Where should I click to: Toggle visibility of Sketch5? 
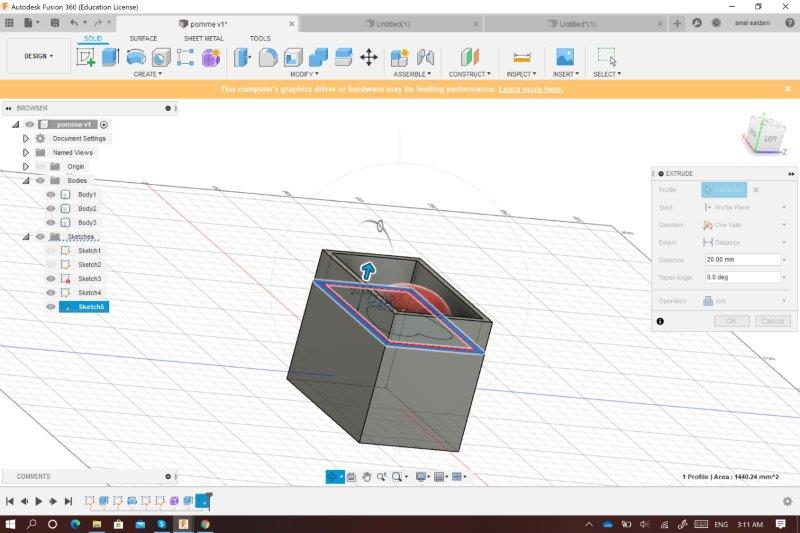coord(51,307)
